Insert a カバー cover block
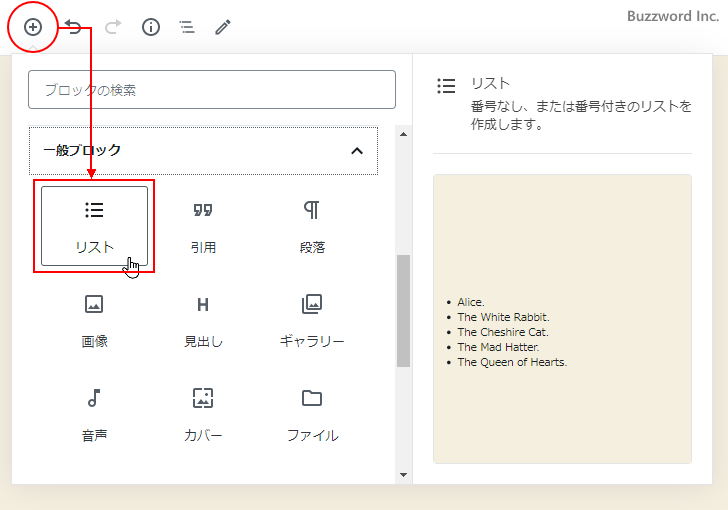 click(x=203, y=414)
